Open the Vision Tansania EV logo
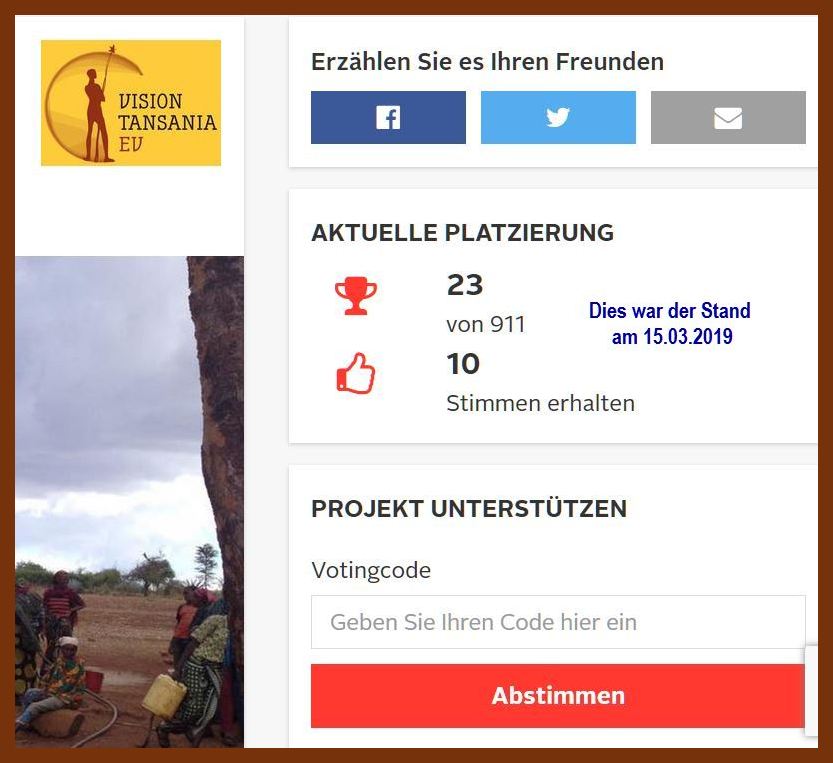 coord(131,103)
